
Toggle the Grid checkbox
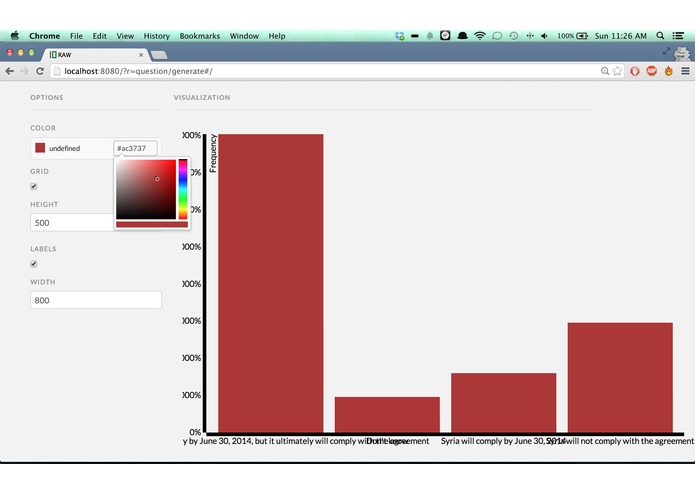[x=34, y=186]
